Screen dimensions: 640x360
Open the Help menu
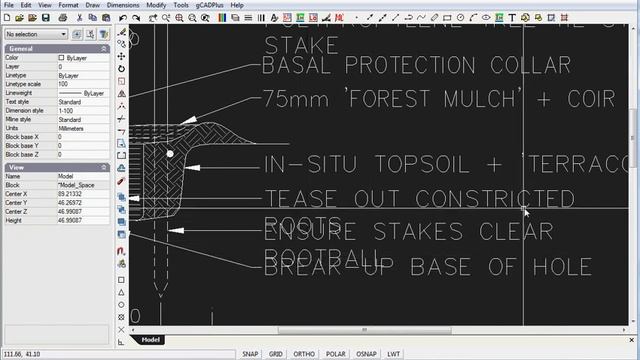click(x=237, y=5)
